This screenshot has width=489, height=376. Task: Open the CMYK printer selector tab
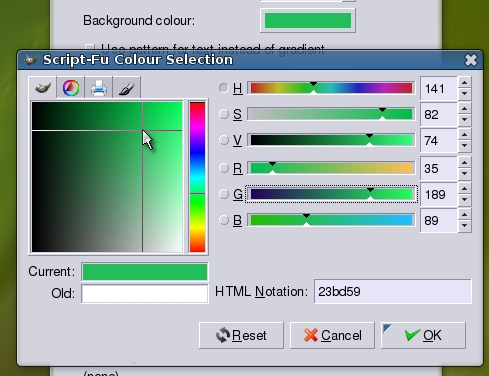tap(99, 88)
